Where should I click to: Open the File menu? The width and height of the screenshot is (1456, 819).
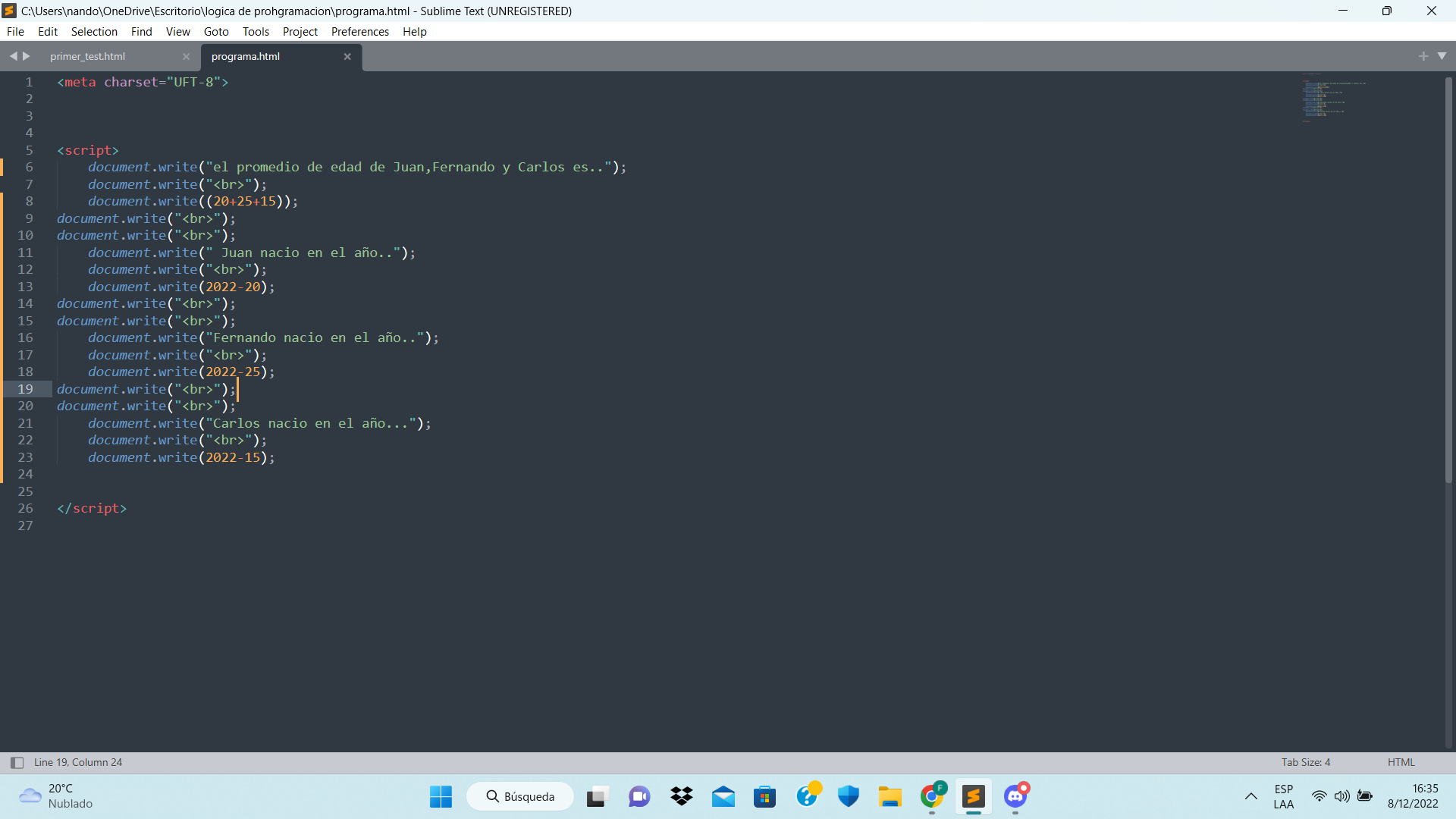point(15,31)
